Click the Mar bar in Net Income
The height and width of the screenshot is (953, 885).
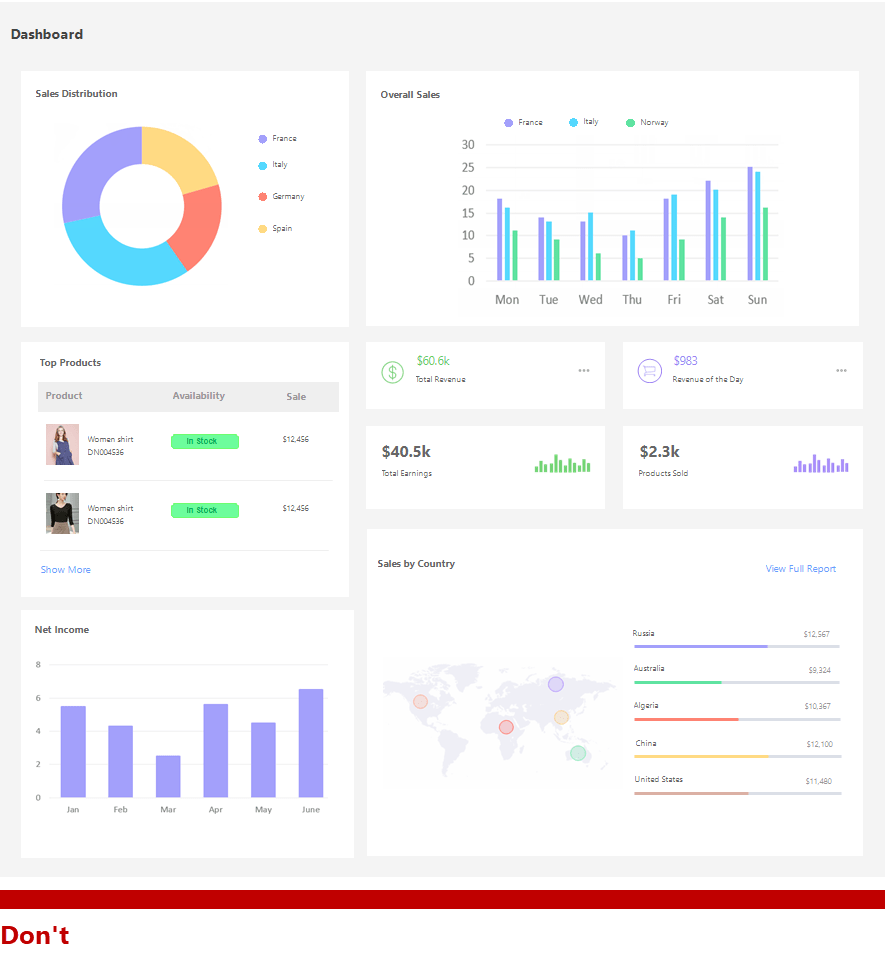(168, 776)
